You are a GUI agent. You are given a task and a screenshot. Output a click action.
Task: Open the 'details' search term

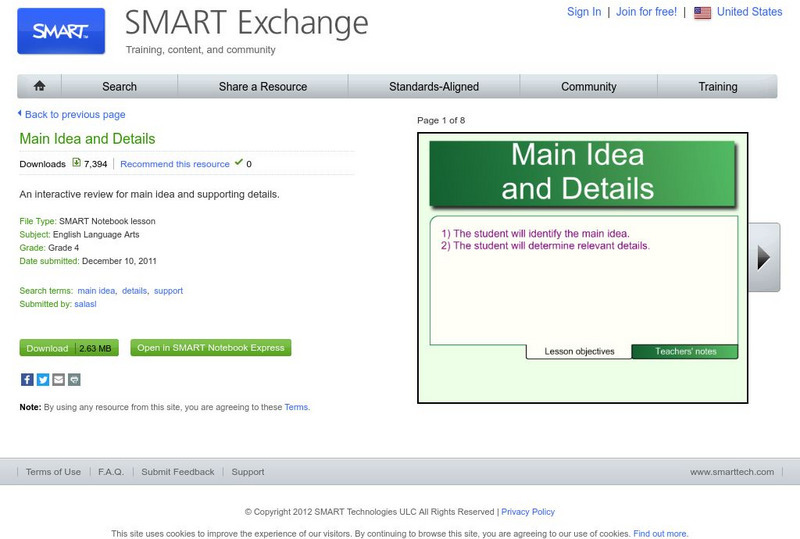coord(134,290)
